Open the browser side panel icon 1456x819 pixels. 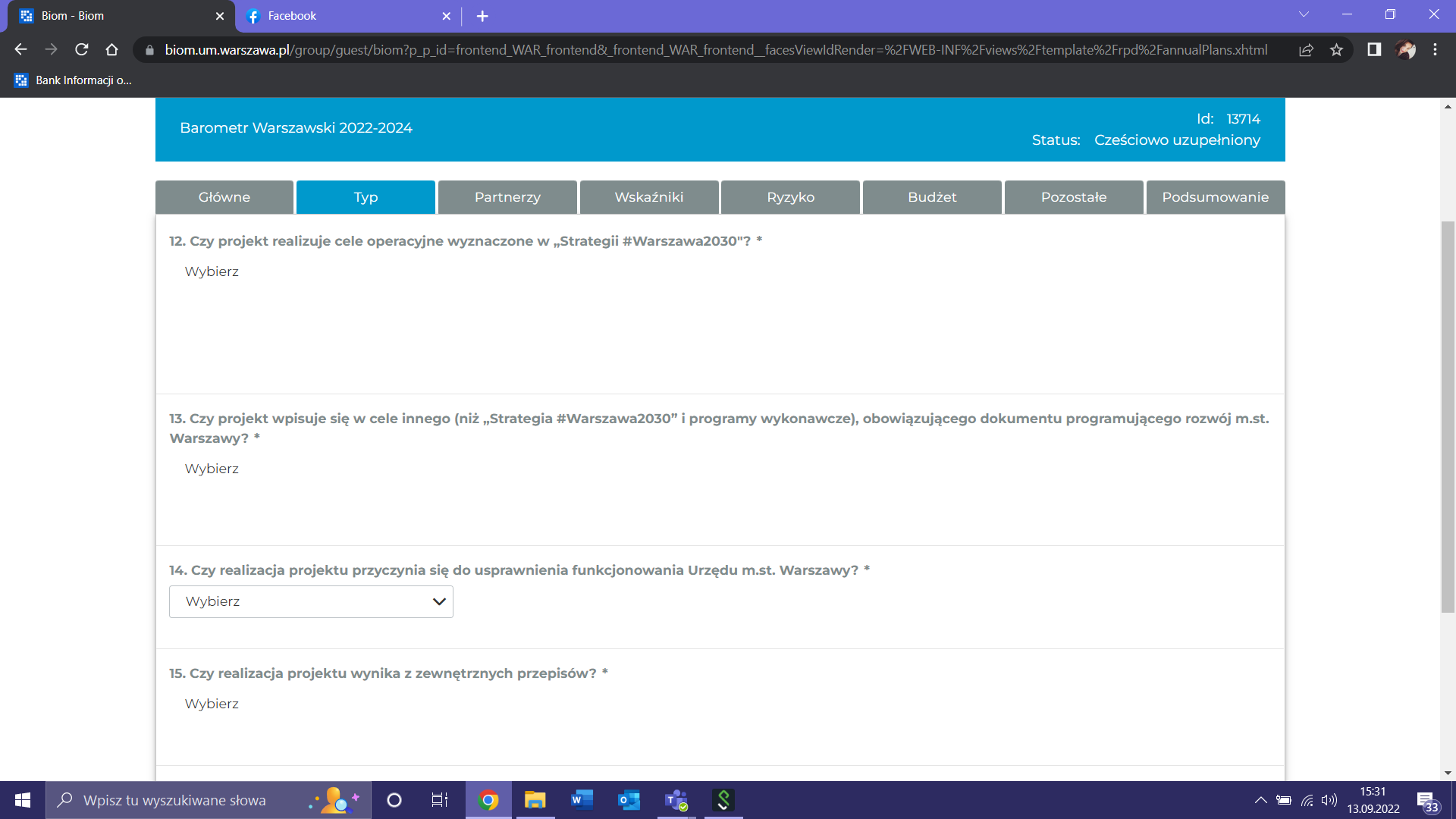click(1374, 50)
